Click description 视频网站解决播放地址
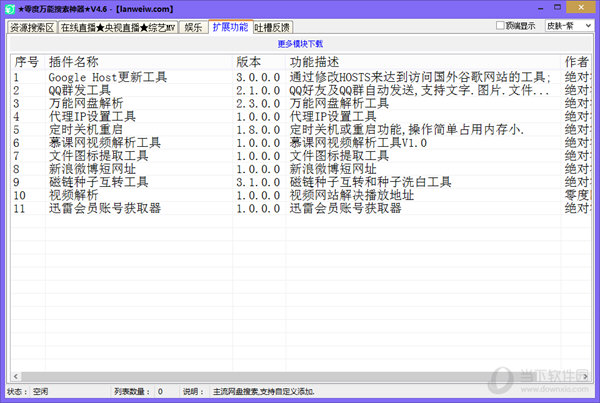The height and width of the screenshot is (403, 600). [x=352, y=195]
